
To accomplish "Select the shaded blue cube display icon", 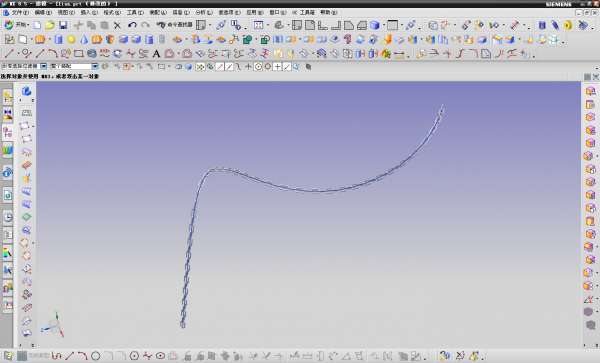I will (x=375, y=25).
